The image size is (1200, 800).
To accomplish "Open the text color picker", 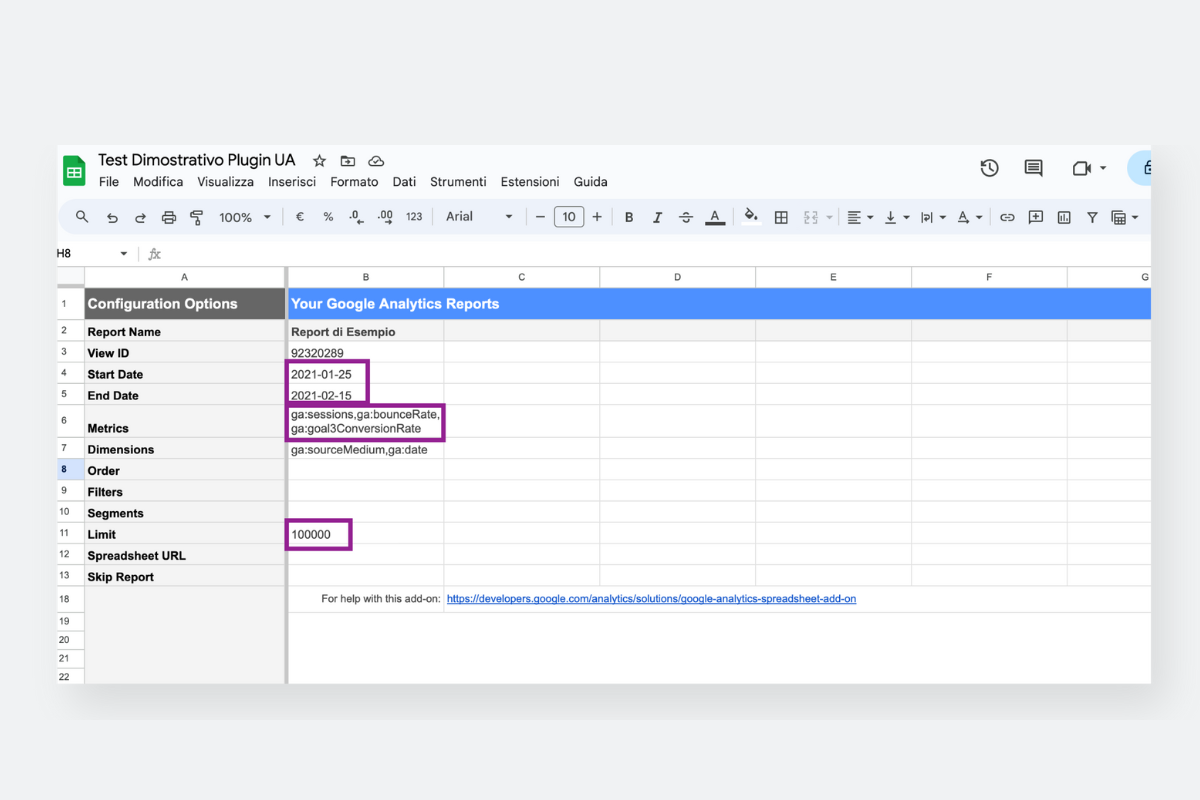I will tap(715, 217).
